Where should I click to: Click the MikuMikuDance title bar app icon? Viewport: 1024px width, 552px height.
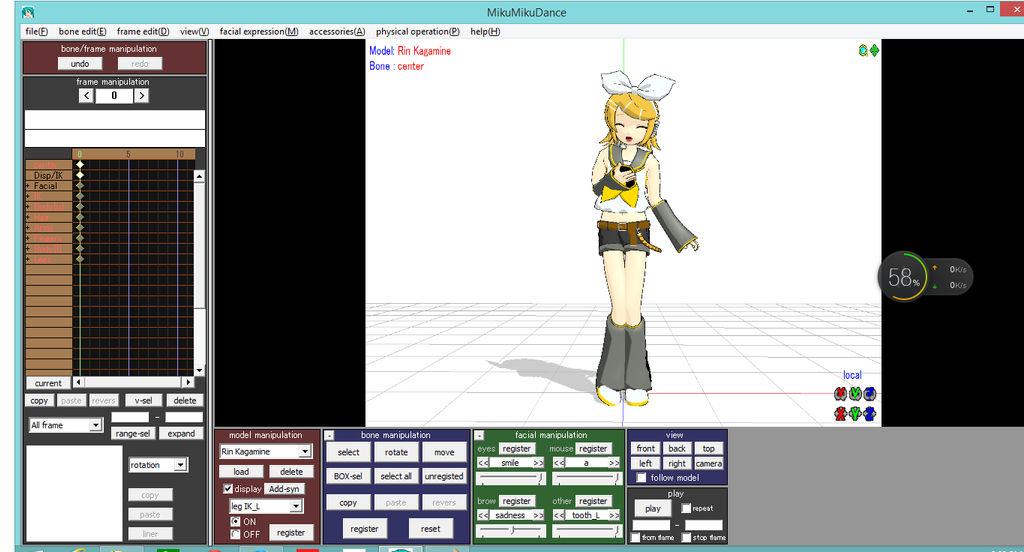pos(27,12)
